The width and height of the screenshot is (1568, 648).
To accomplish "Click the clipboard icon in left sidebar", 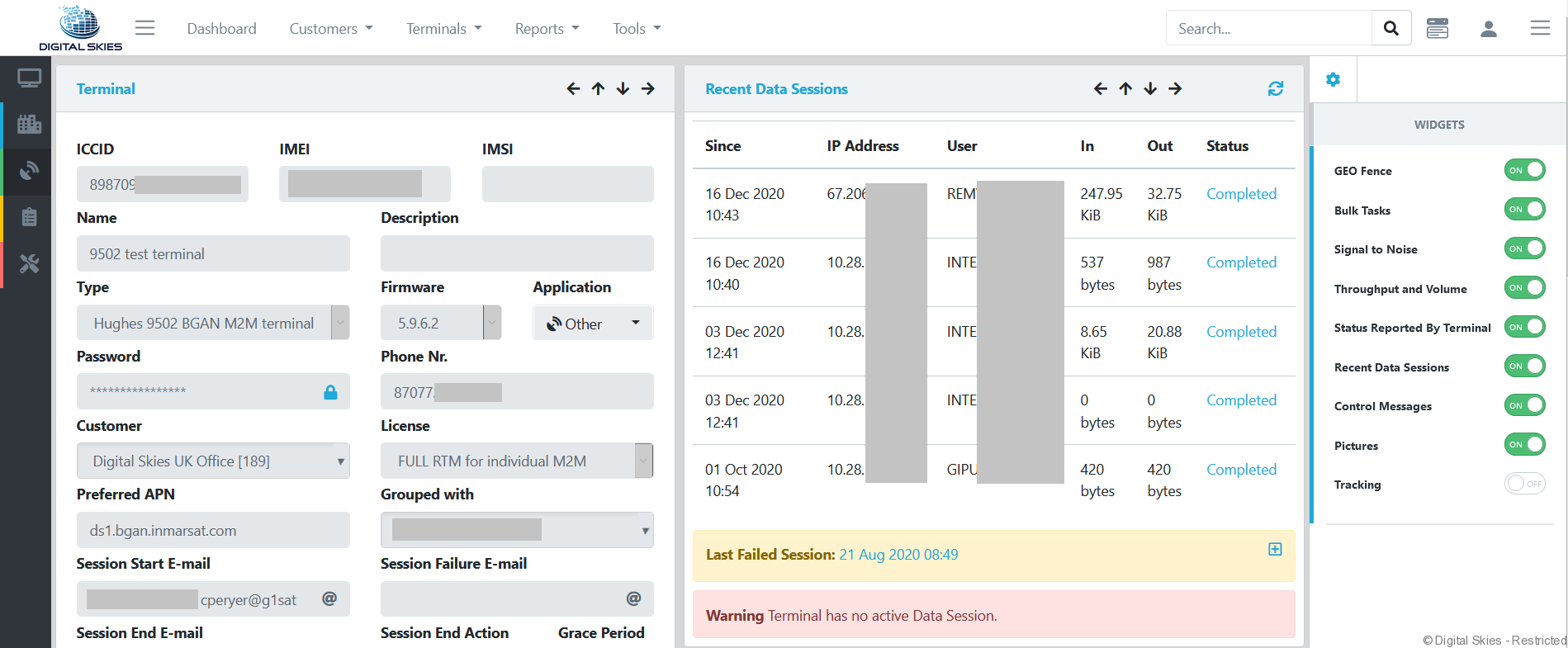I will tap(29, 217).
